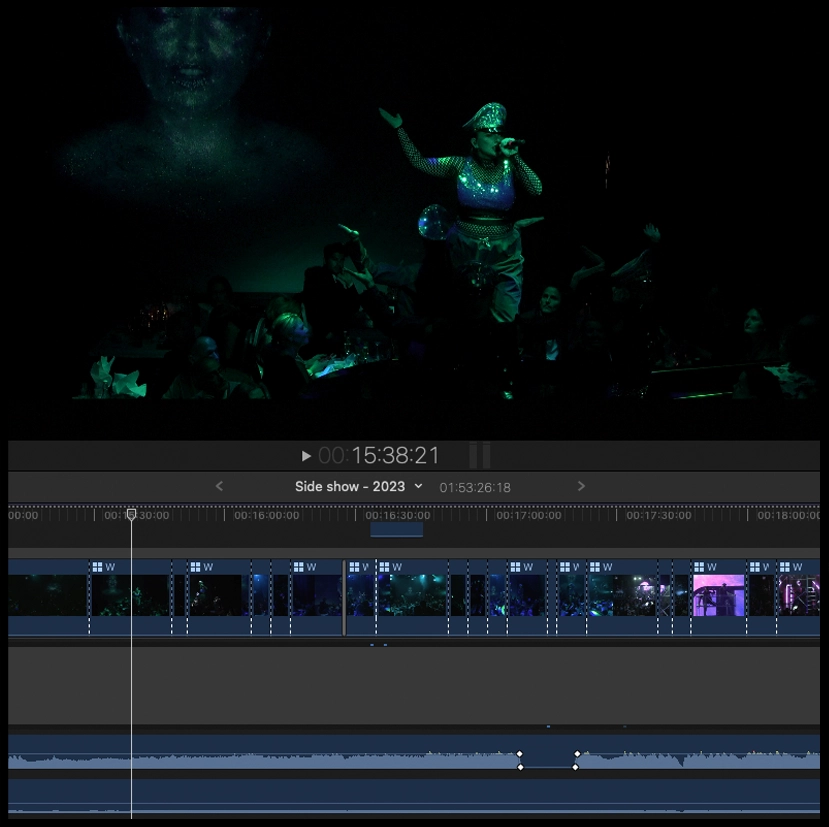829x827 pixels.
Task: Show the audio meters beside the timecode
Action: click(x=480, y=455)
